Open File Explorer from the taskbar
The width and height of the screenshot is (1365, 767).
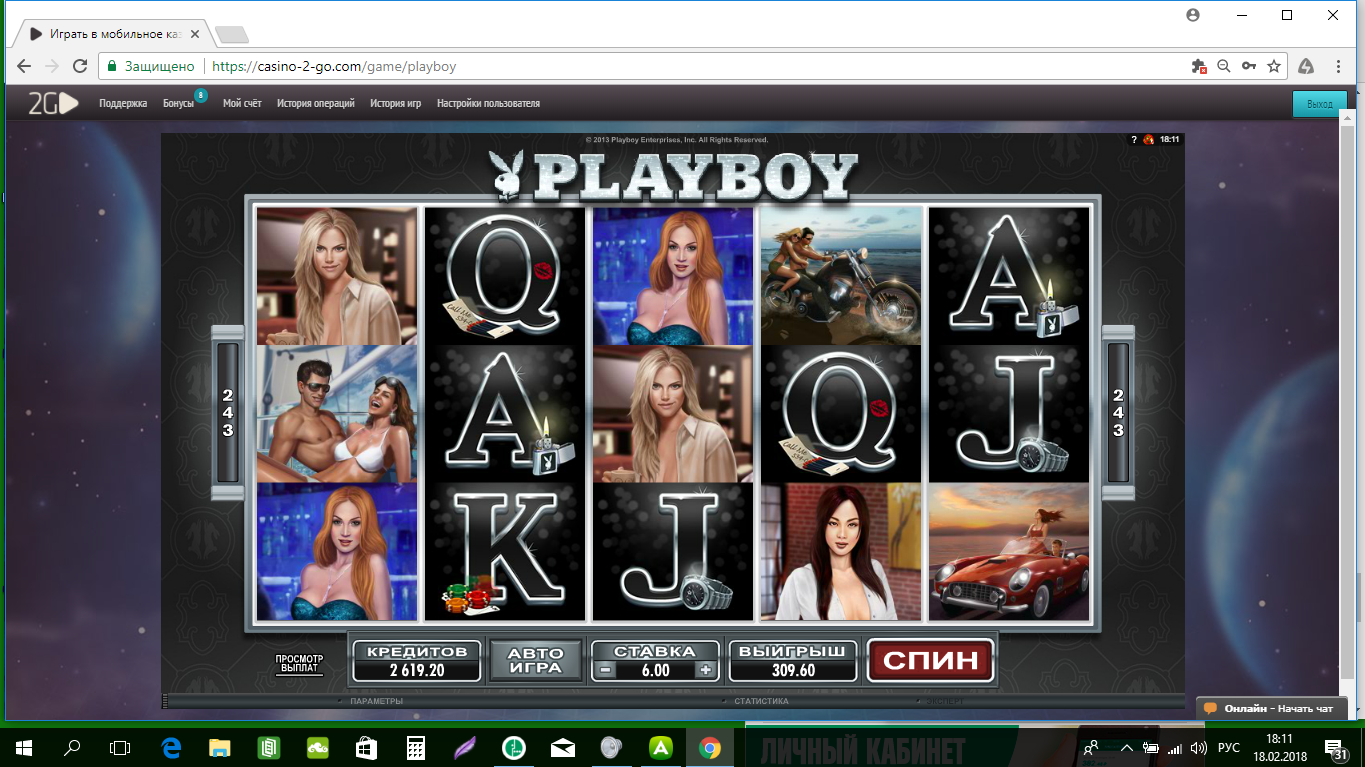(x=220, y=747)
